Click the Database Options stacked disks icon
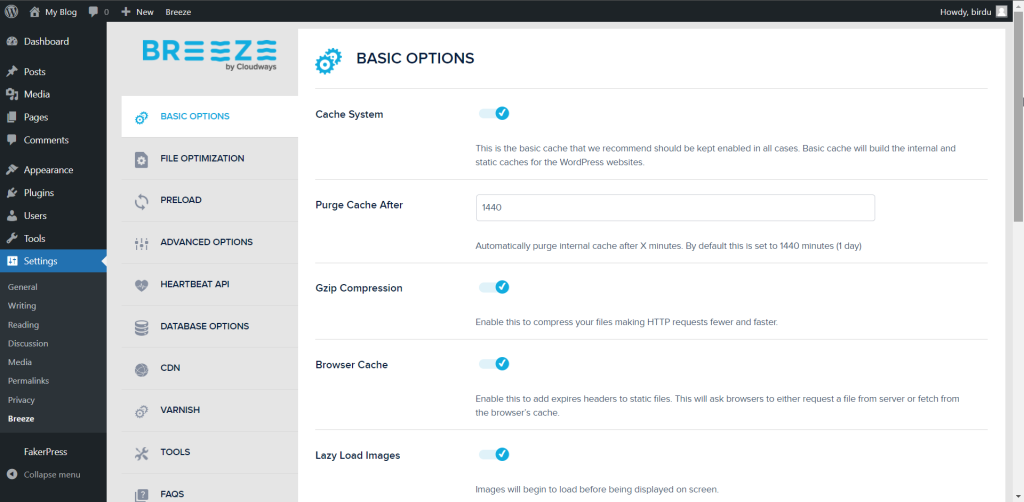Image resolution: width=1024 pixels, height=502 pixels. point(141,327)
